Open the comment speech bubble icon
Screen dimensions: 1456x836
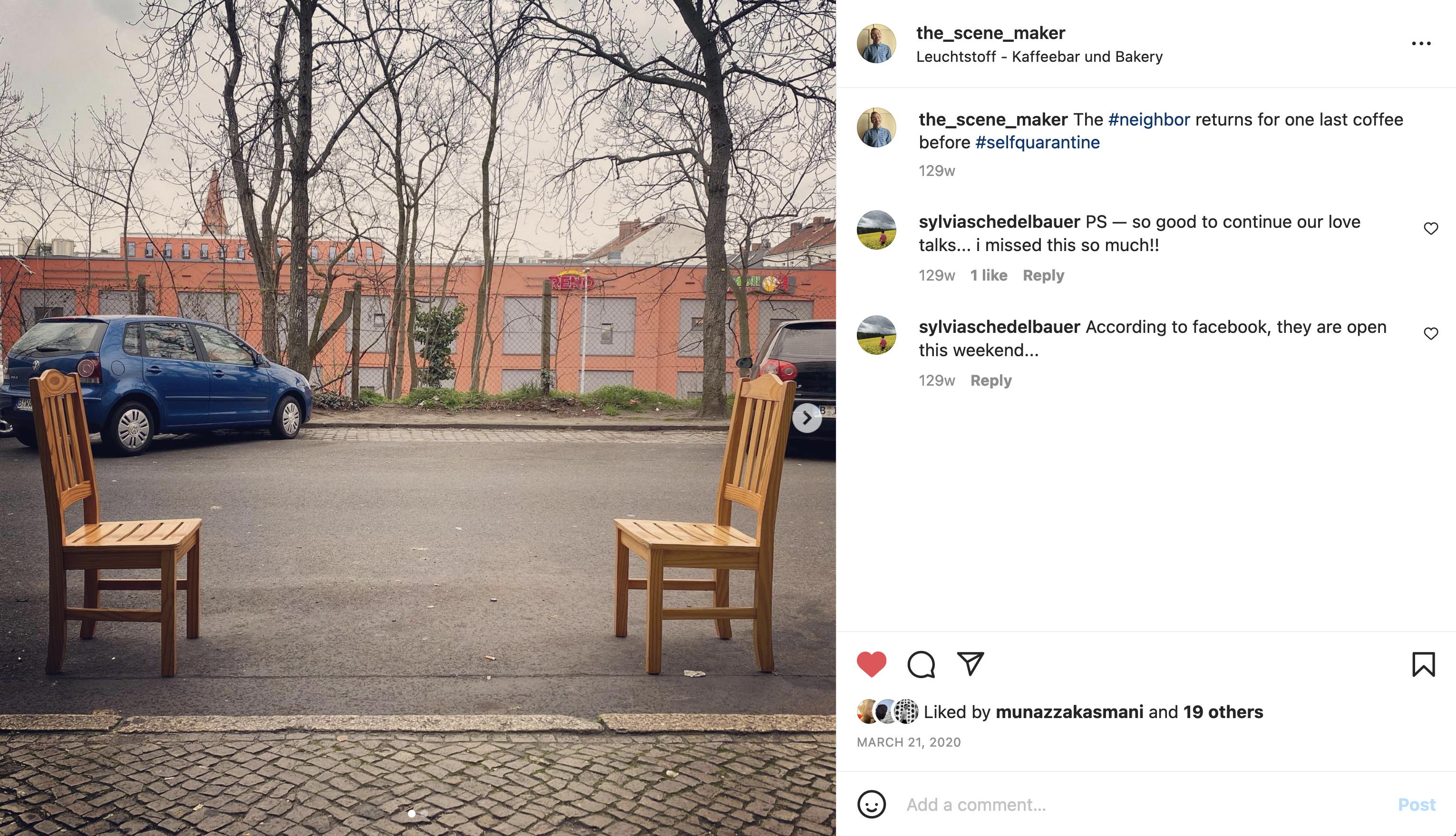coord(921,664)
